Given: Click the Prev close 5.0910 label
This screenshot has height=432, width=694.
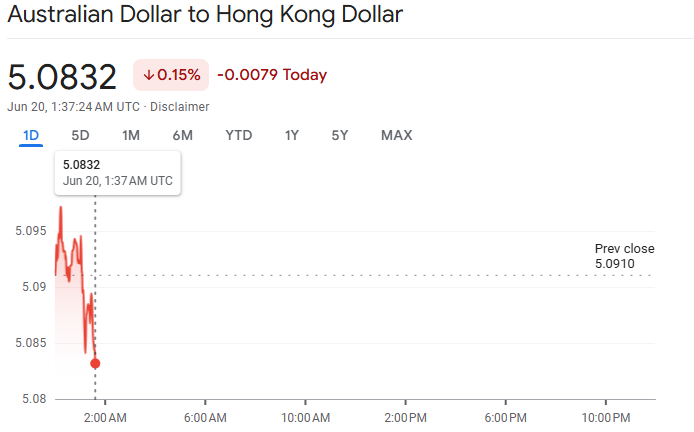Looking at the screenshot, I should click(x=625, y=256).
